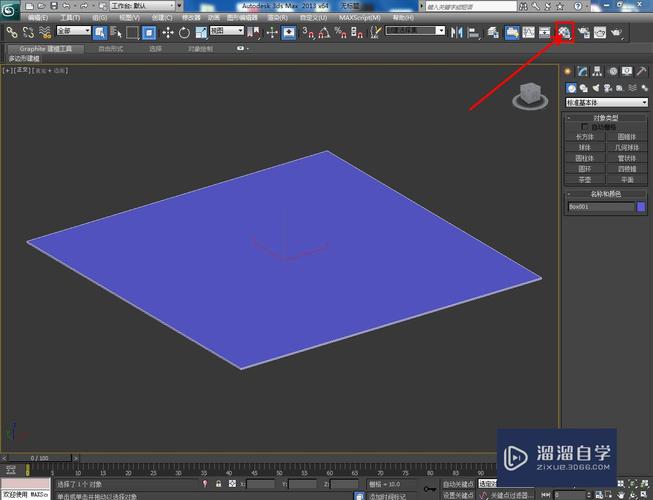Click the 平面 (Plane) primitive button
Image resolution: width=653 pixels, height=500 pixels.
(x=627, y=180)
